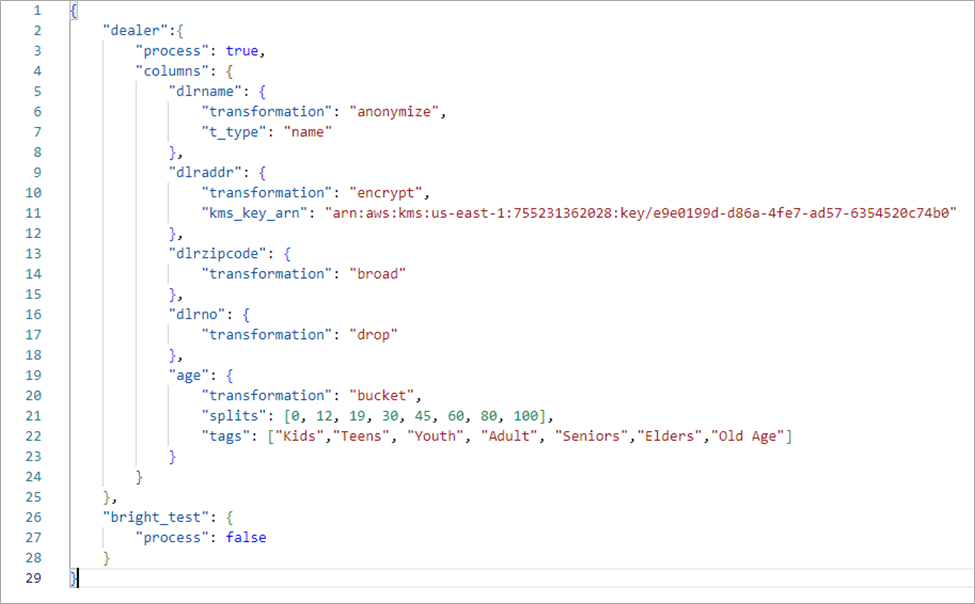Image resolution: width=975 pixels, height=604 pixels.
Task: Click line number 11 in the gutter
Action: coord(34,213)
